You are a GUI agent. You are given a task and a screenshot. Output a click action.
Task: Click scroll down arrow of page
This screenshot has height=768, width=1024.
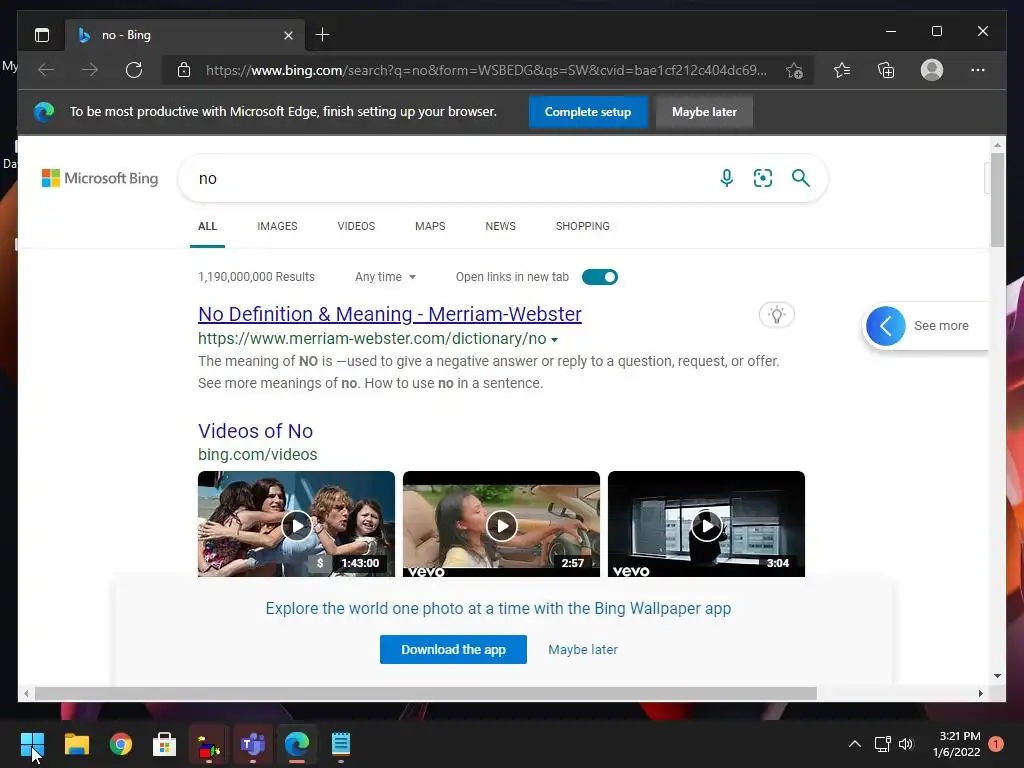[997, 676]
